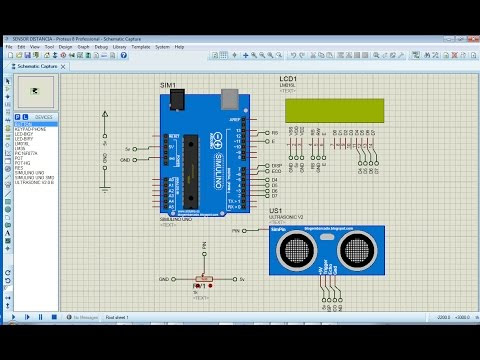
Task: Click the No Messages status indicator
Action: pyautogui.click(x=82, y=317)
